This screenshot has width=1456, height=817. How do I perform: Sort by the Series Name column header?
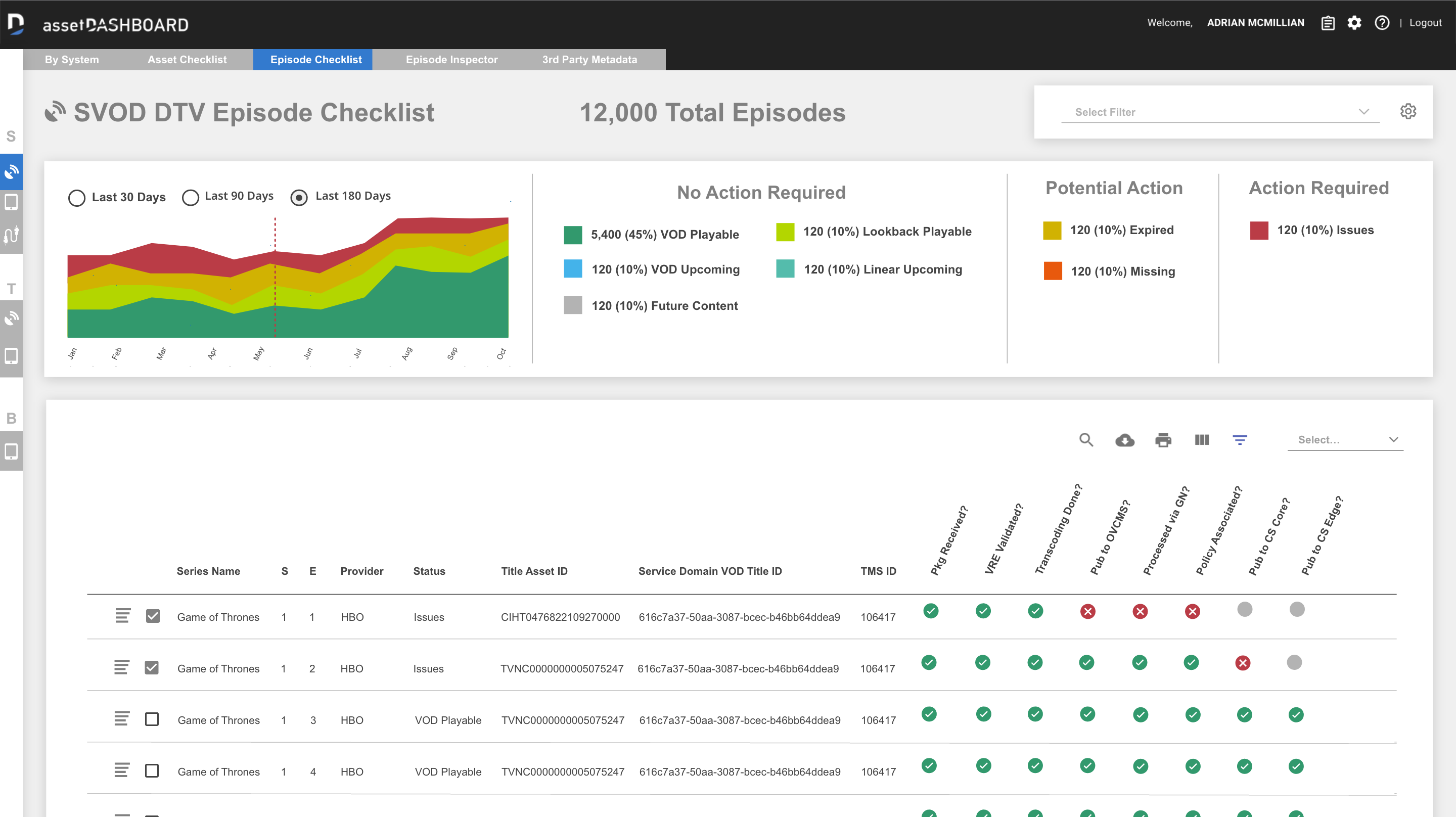coord(208,571)
